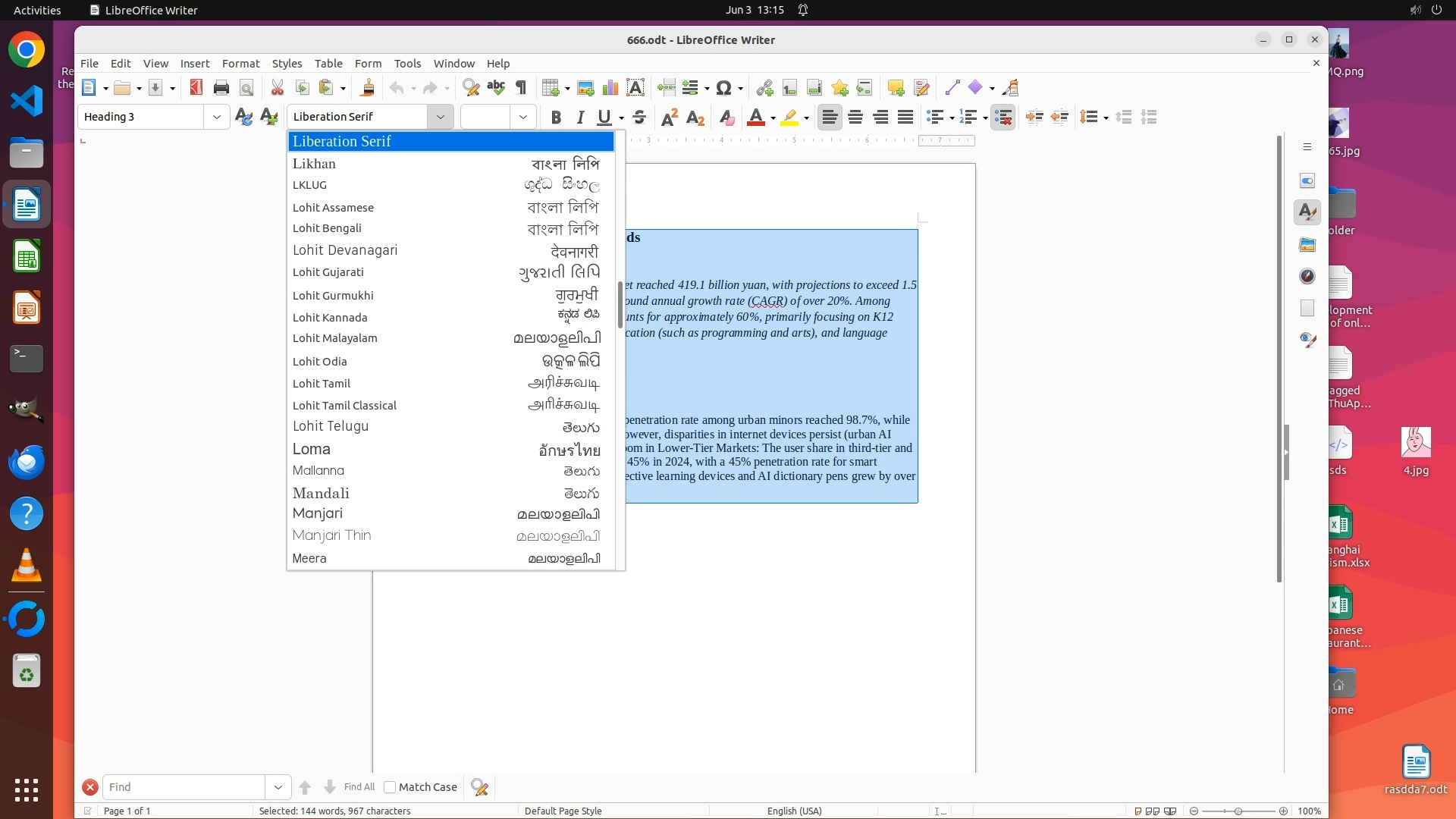The height and width of the screenshot is (819, 1456).
Task: Open the Tools menu
Action: pos(407,64)
